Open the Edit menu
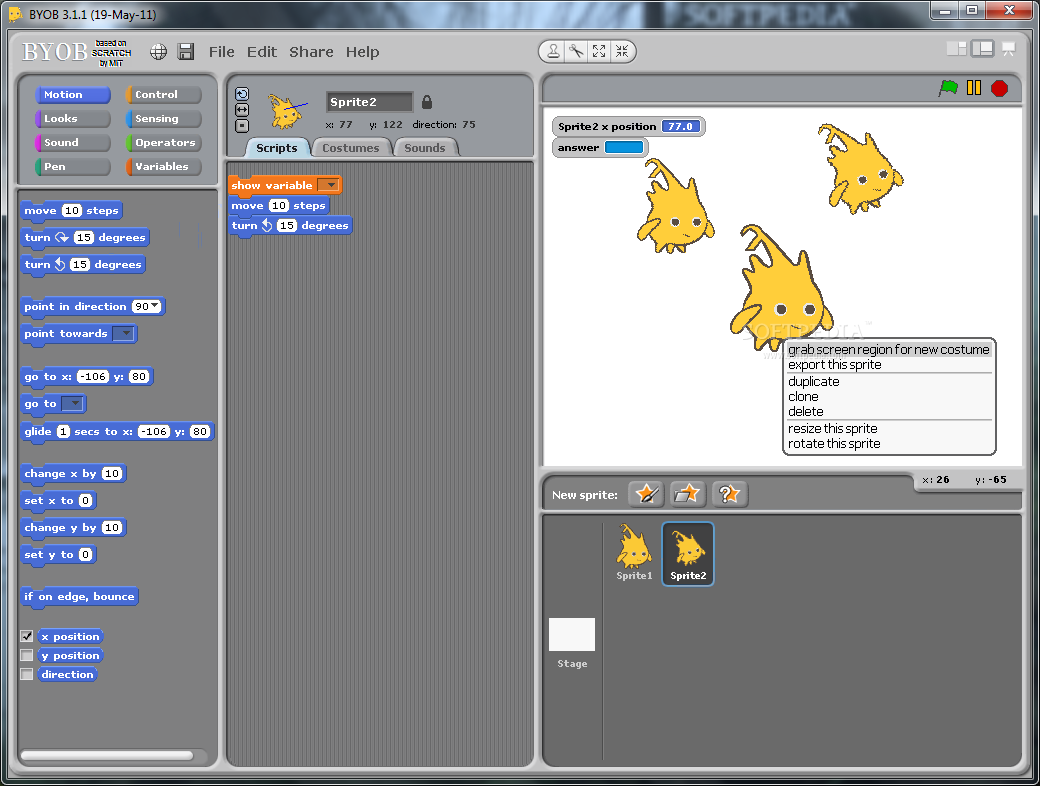1040x786 pixels. click(x=262, y=52)
